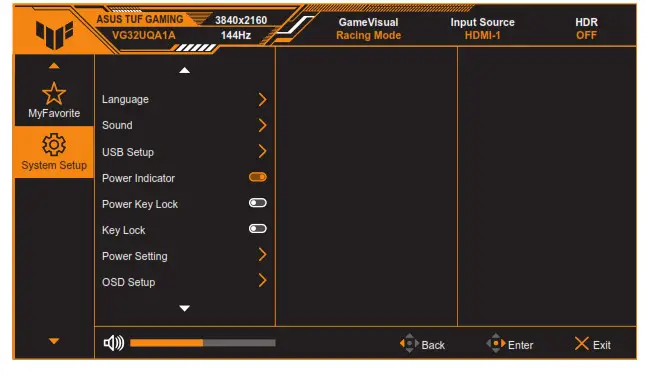The width and height of the screenshot is (647, 375).
Task: Expand Power Setting submenu chevron
Action: pos(262,255)
